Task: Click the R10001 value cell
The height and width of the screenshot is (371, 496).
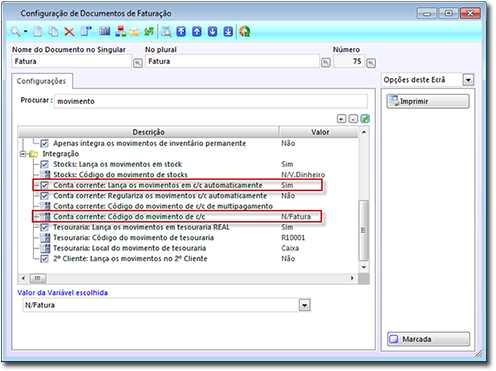Action: tap(293, 238)
